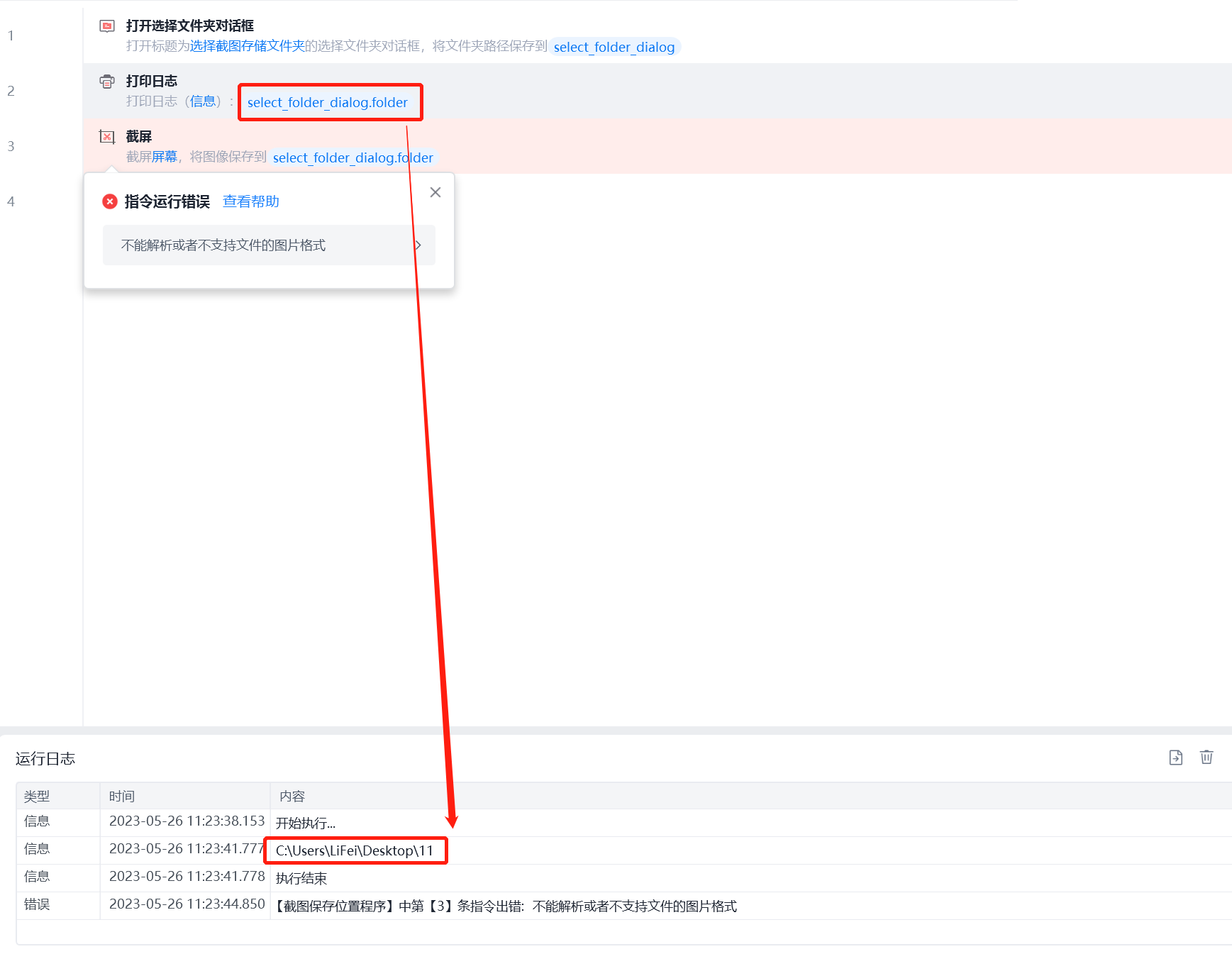Click the 信息 log level link
This screenshot has height=954, width=1232.
(x=203, y=101)
